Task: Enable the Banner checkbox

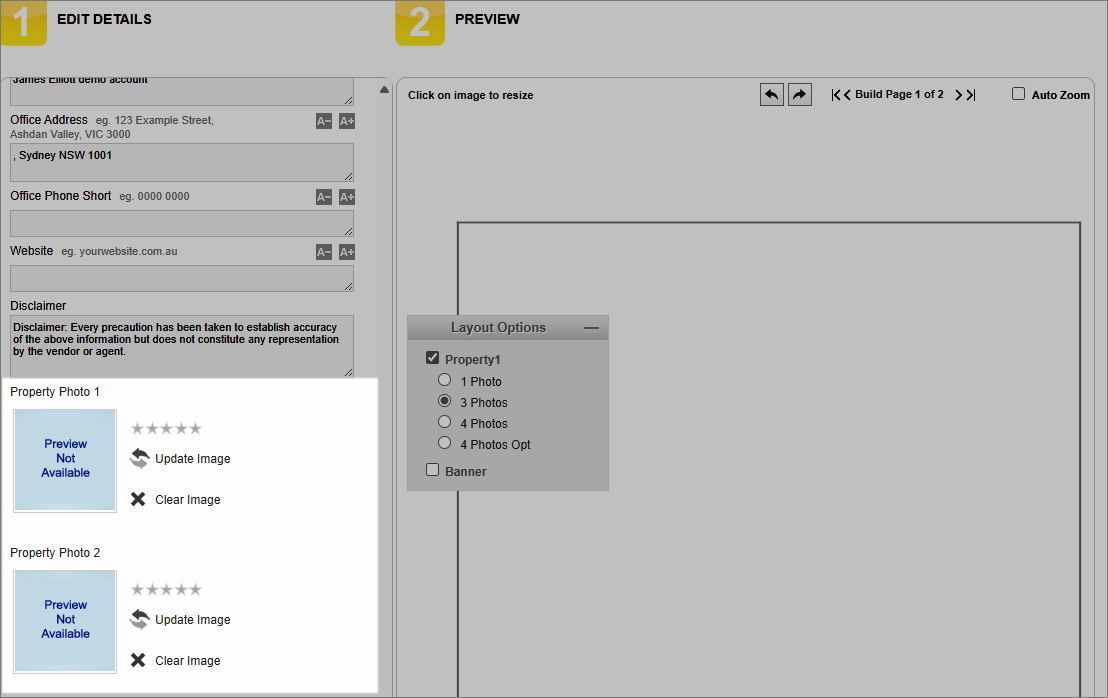Action: click(432, 470)
